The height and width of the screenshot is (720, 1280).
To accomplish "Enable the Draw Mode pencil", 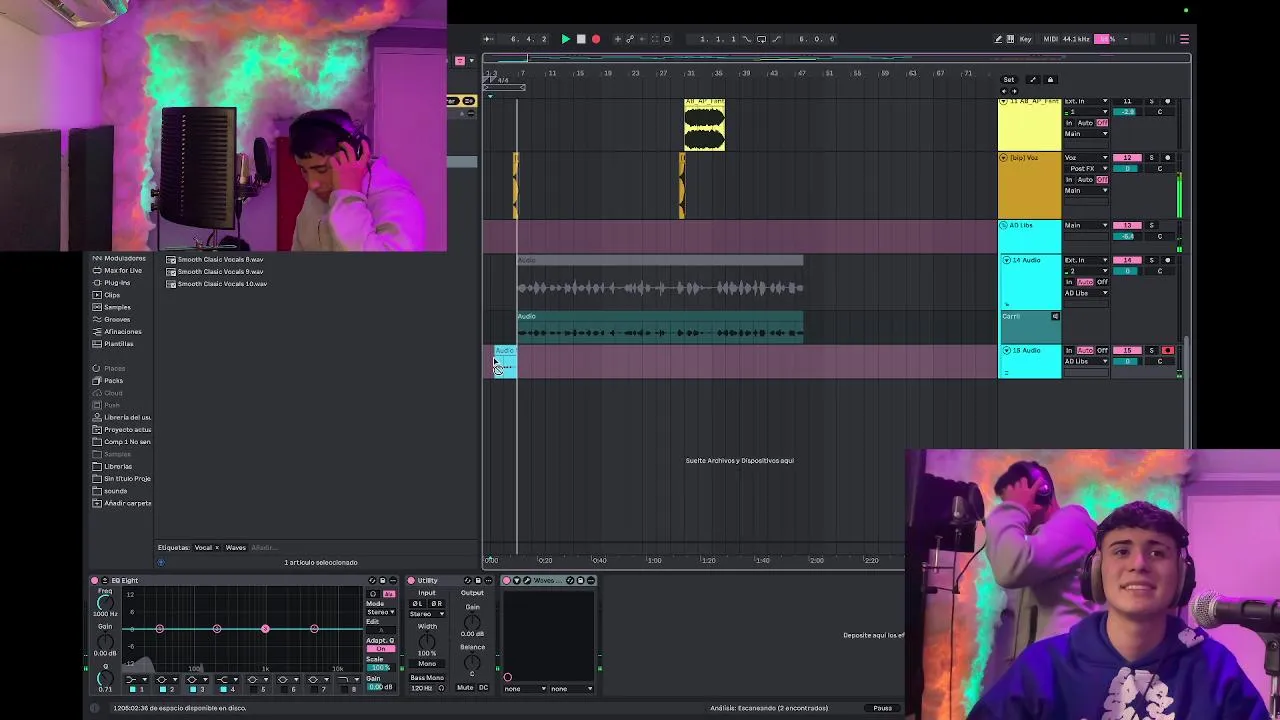I will 998,39.
